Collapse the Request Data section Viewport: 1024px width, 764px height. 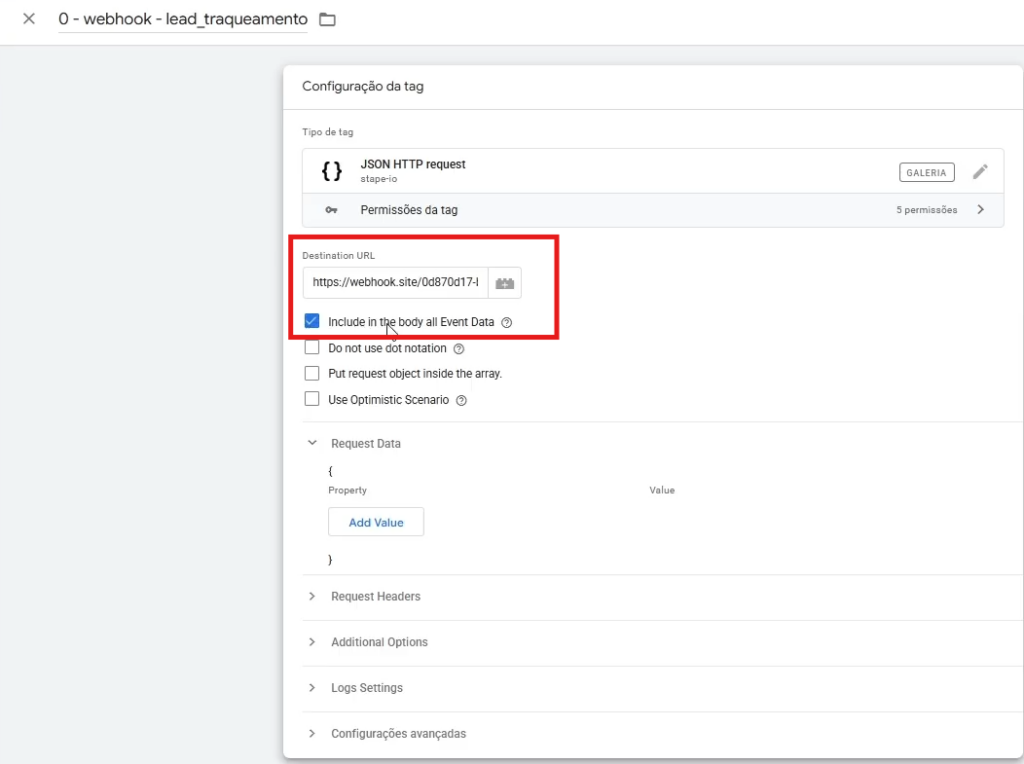tap(312, 443)
